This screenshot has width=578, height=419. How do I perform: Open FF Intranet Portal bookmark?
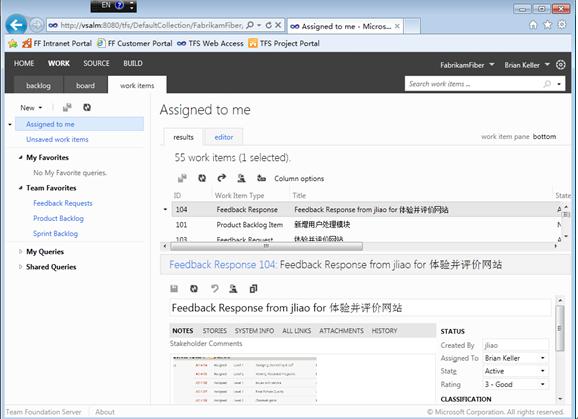point(57,43)
